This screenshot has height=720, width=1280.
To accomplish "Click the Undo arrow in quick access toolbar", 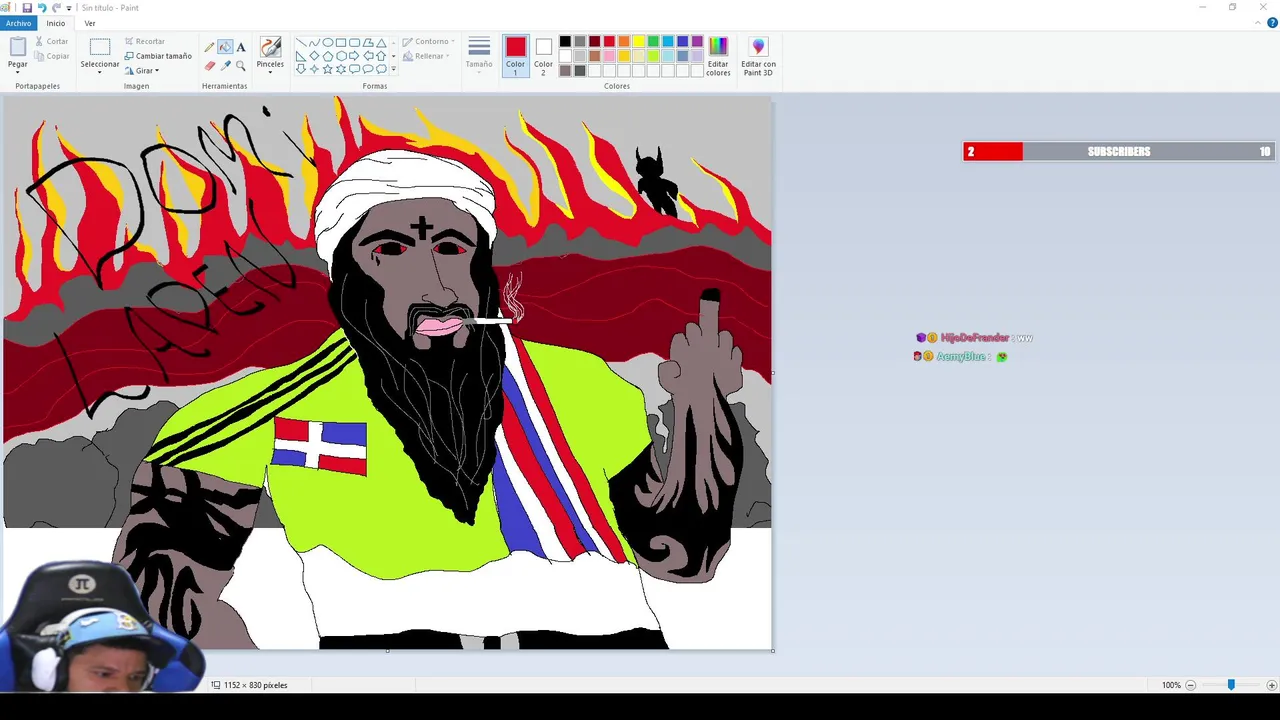I will [42, 8].
